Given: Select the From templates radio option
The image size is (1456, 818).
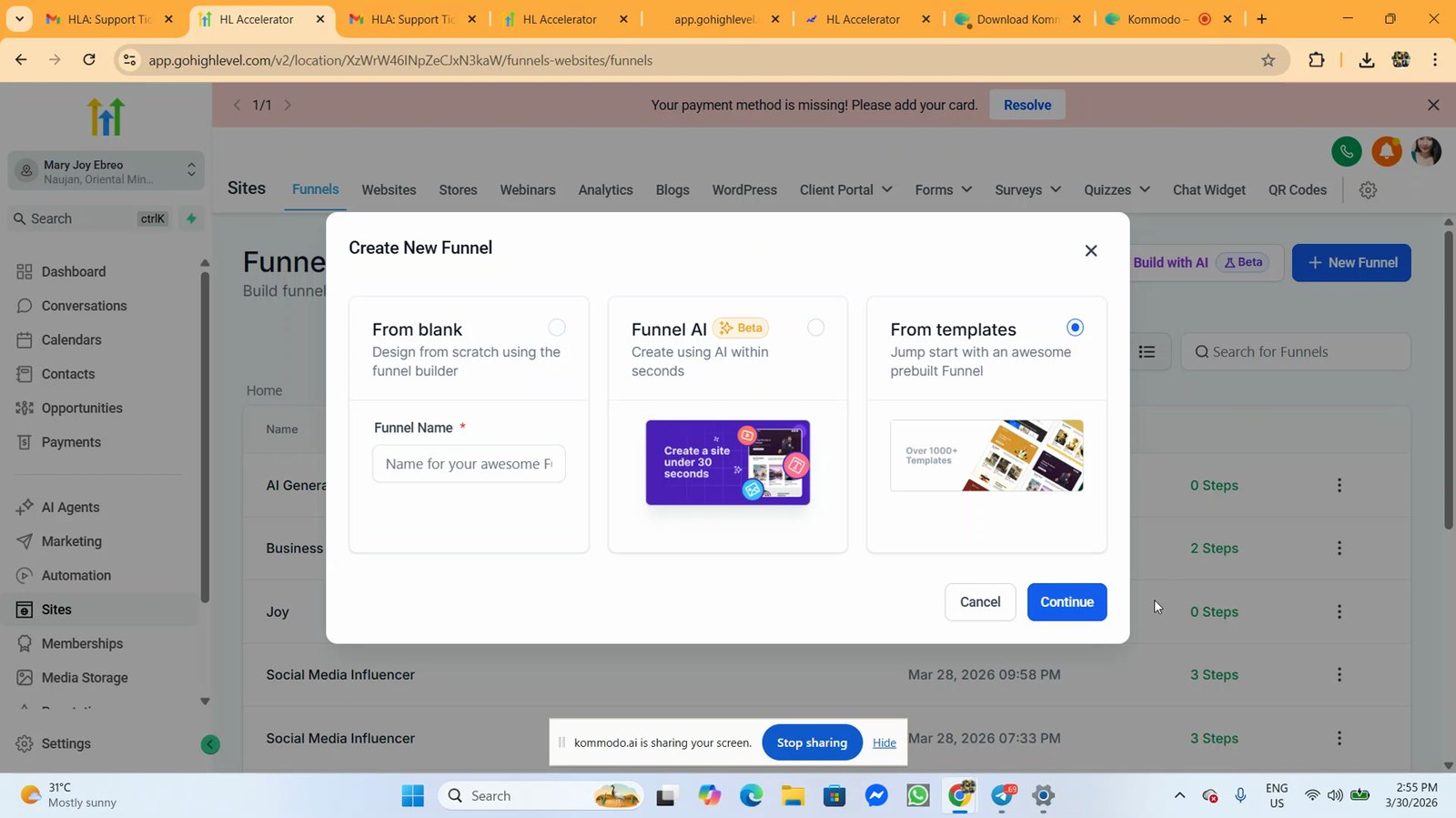Looking at the screenshot, I should pos(1075,328).
